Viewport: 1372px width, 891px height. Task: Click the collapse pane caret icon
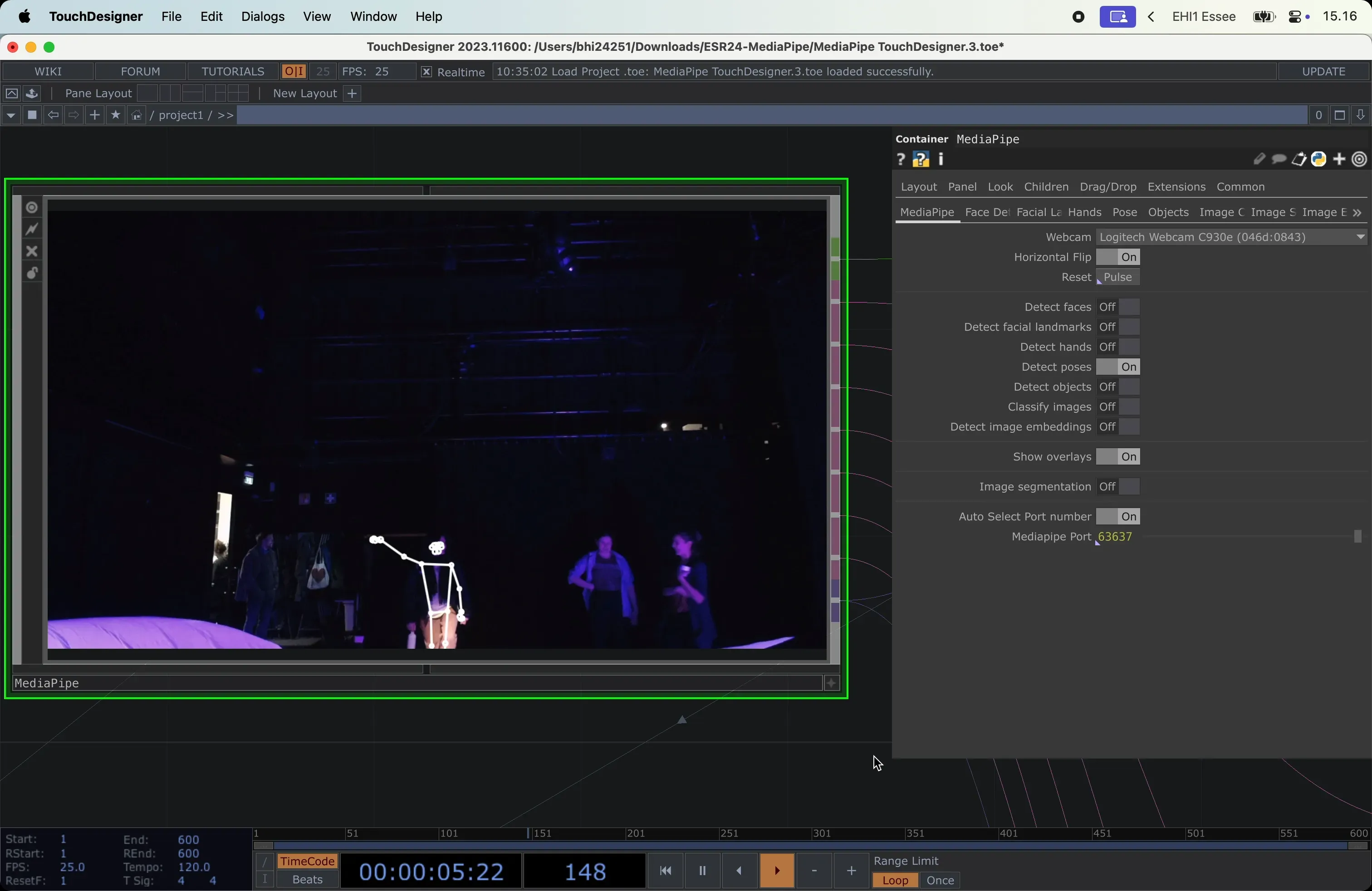click(x=11, y=93)
